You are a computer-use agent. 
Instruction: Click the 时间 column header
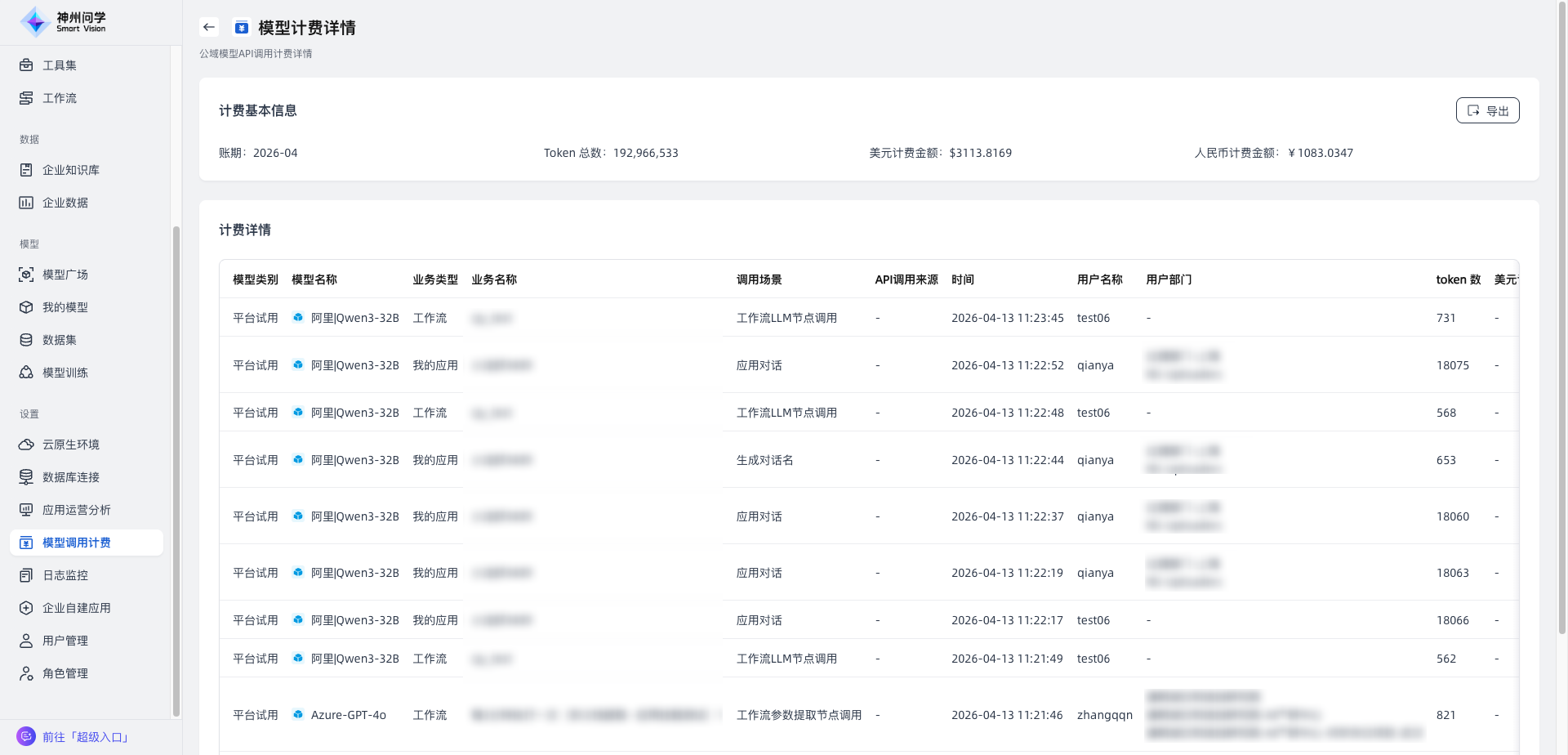click(962, 279)
